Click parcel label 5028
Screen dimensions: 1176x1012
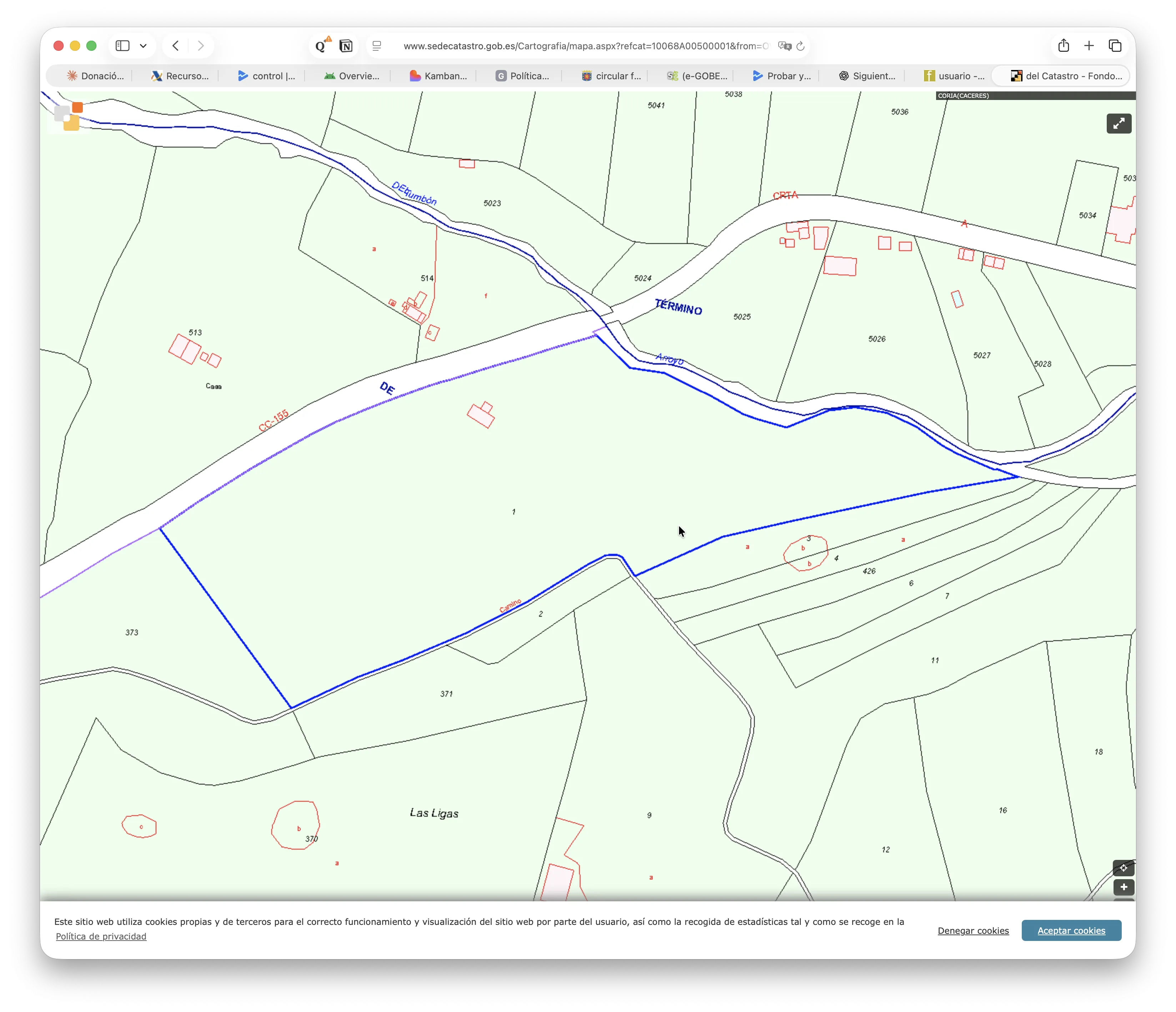tap(1042, 364)
